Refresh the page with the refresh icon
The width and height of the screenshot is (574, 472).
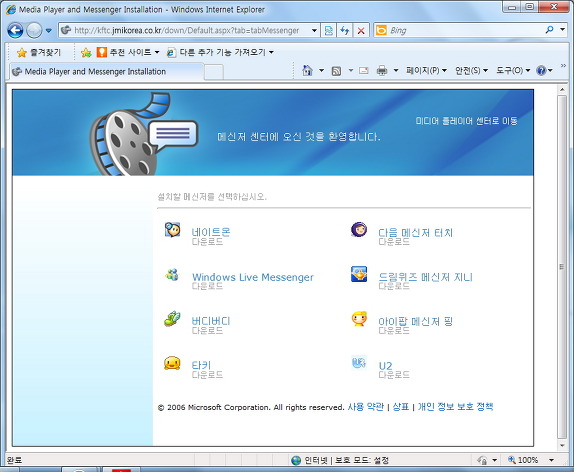(344, 30)
